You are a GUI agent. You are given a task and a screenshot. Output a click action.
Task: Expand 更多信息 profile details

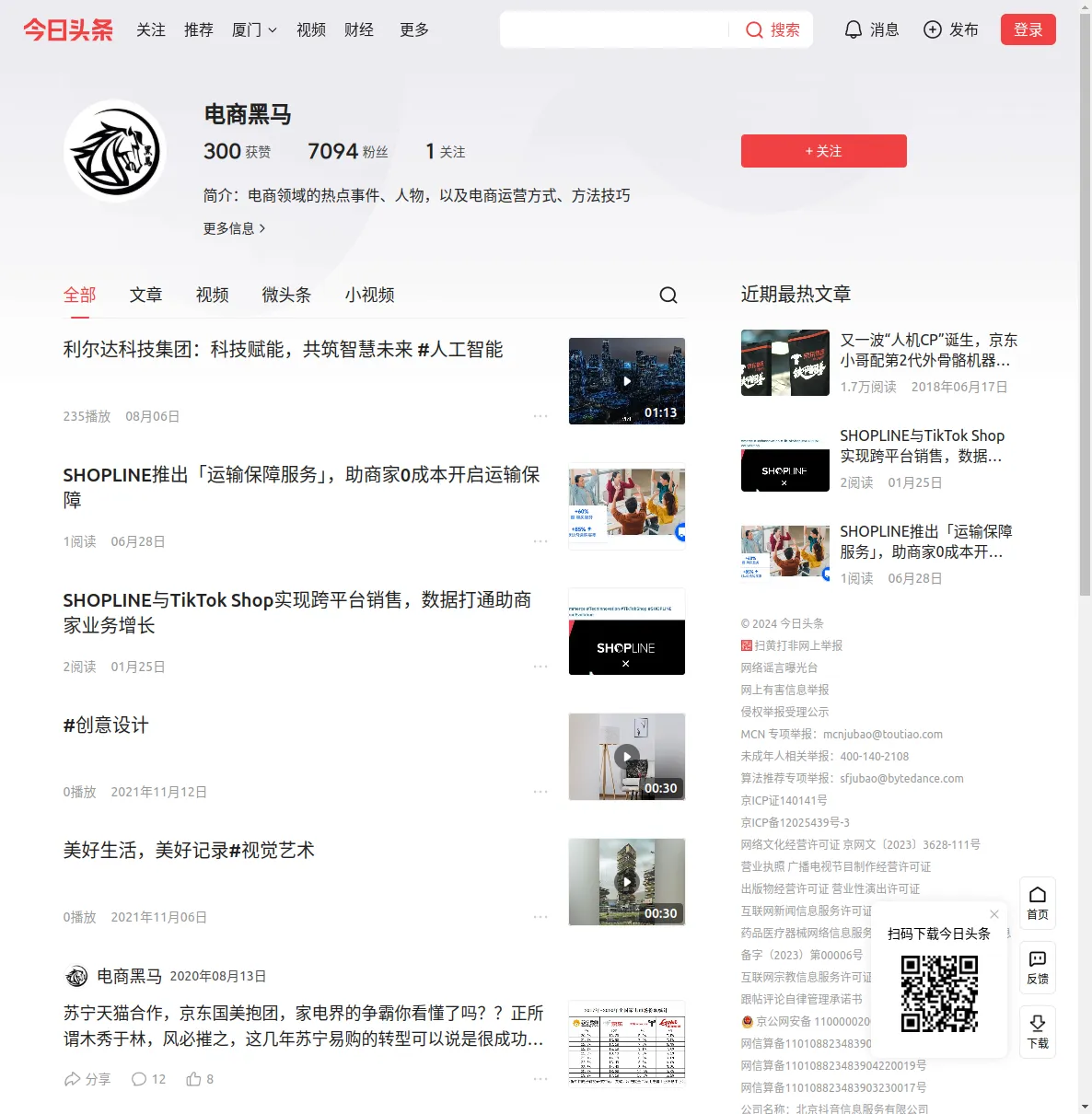point(235,228)
